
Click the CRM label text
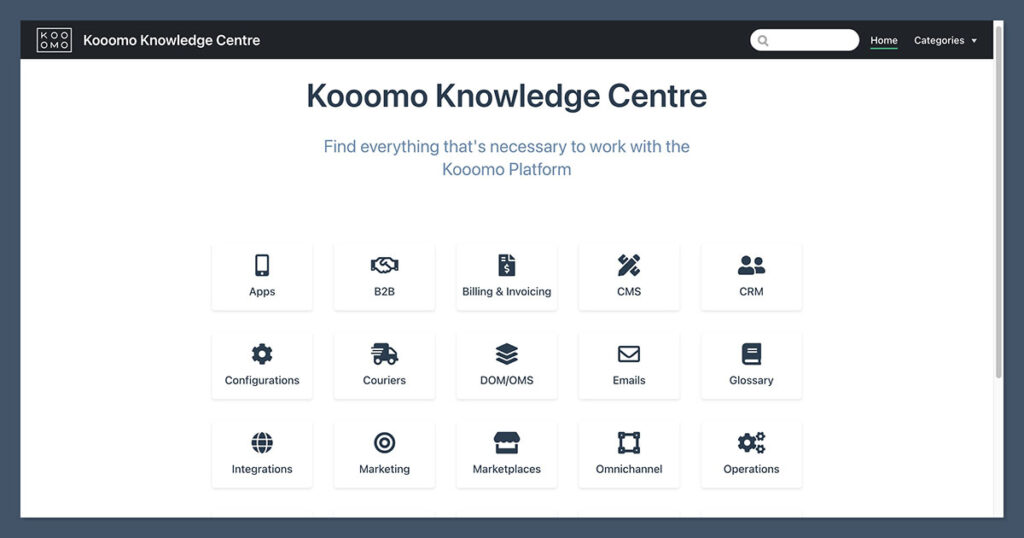pyautogui.click(x=751, y=291)
